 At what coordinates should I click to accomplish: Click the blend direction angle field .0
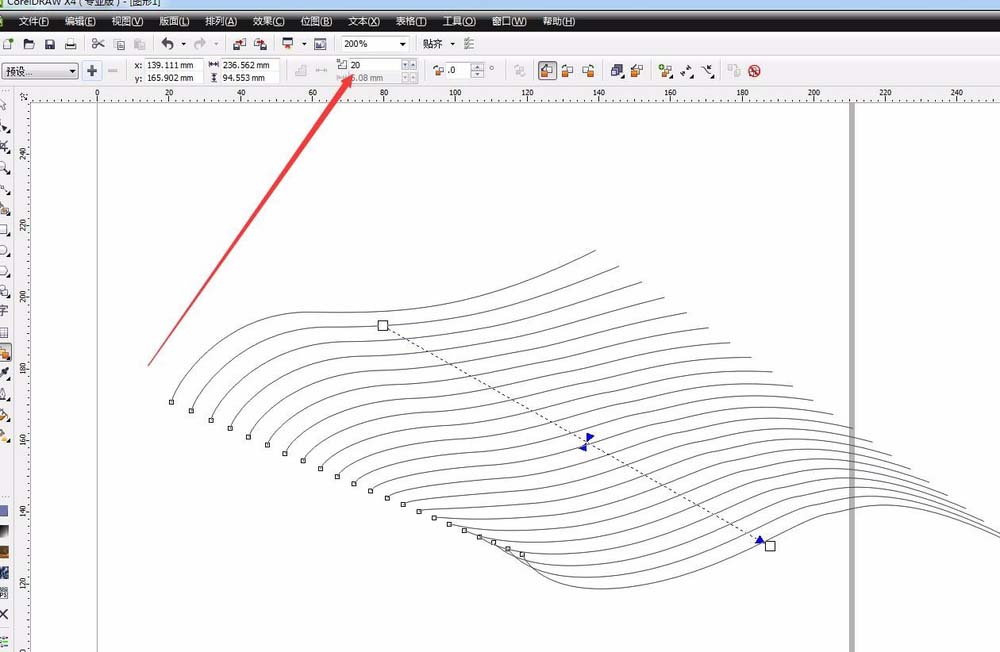[458, 70]
